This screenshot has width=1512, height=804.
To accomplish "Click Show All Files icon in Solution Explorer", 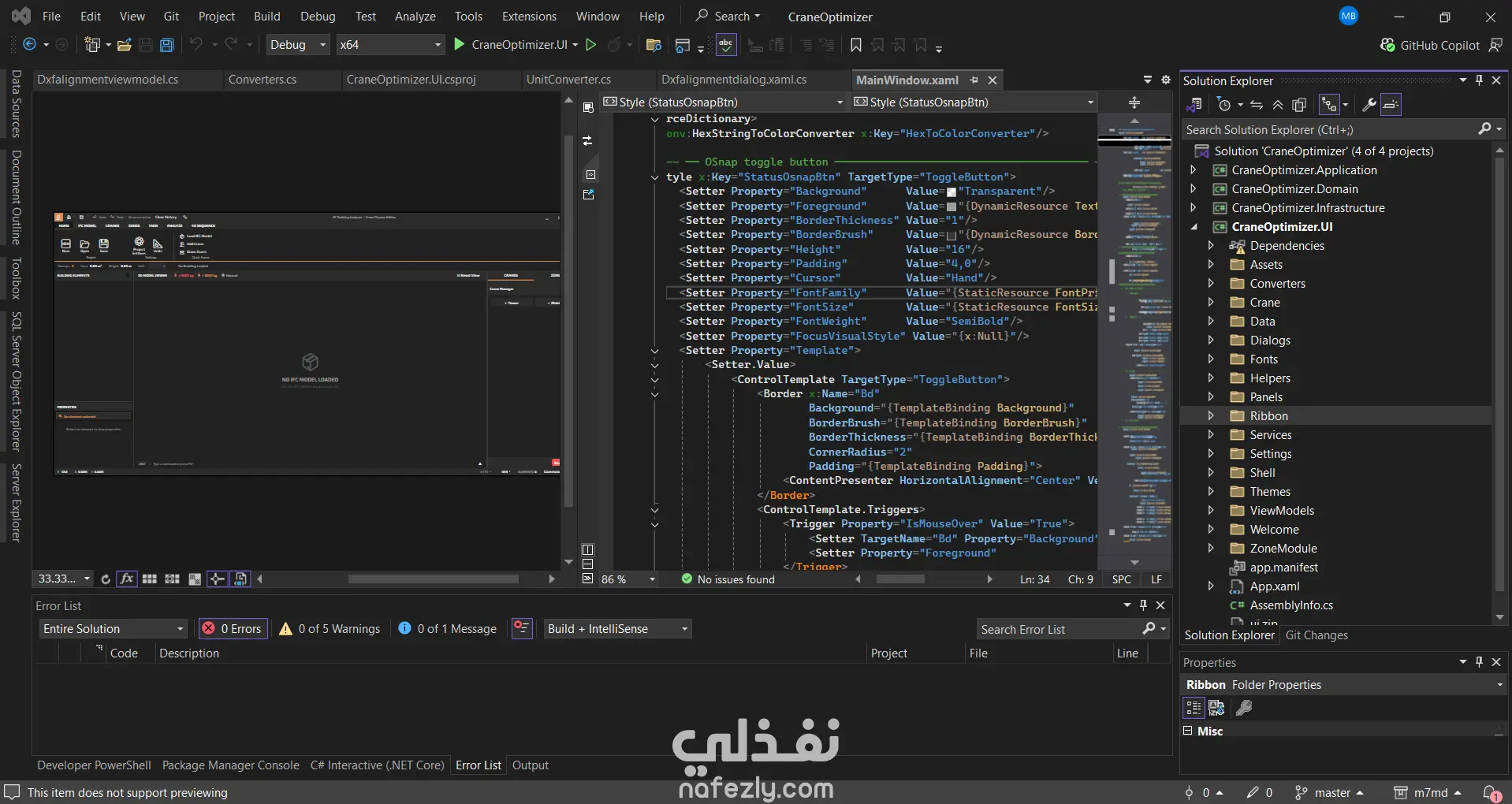I will [x=1300, y=105].
